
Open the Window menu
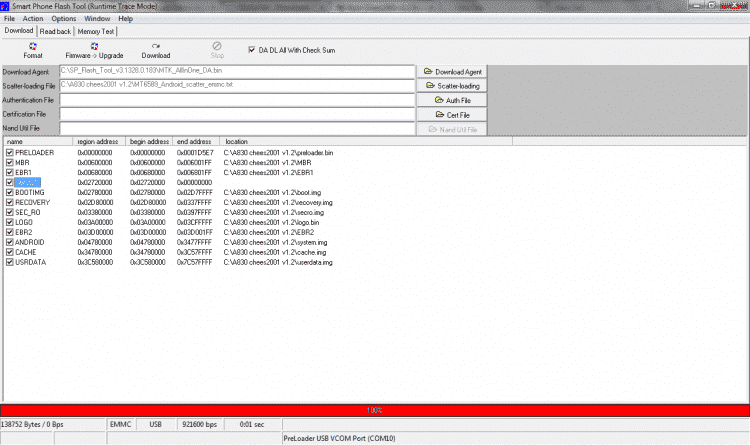97,19
